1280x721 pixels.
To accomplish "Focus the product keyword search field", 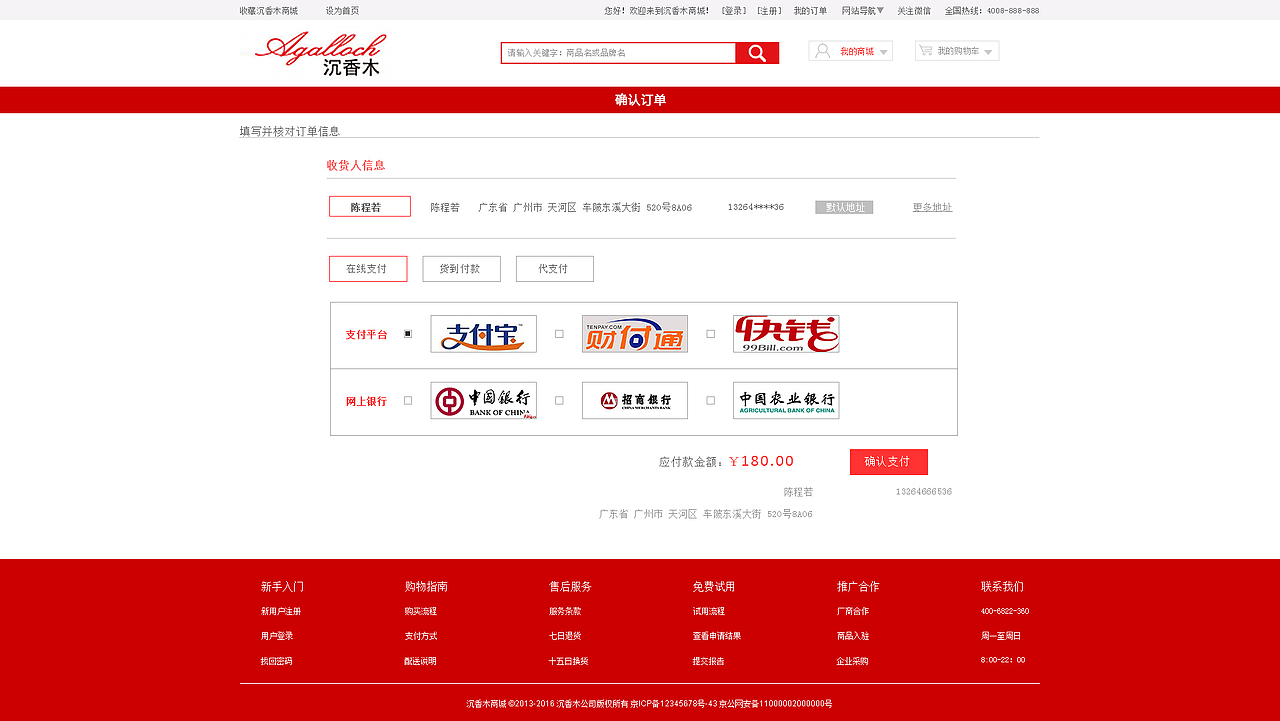I will click(x=618, y=53).
